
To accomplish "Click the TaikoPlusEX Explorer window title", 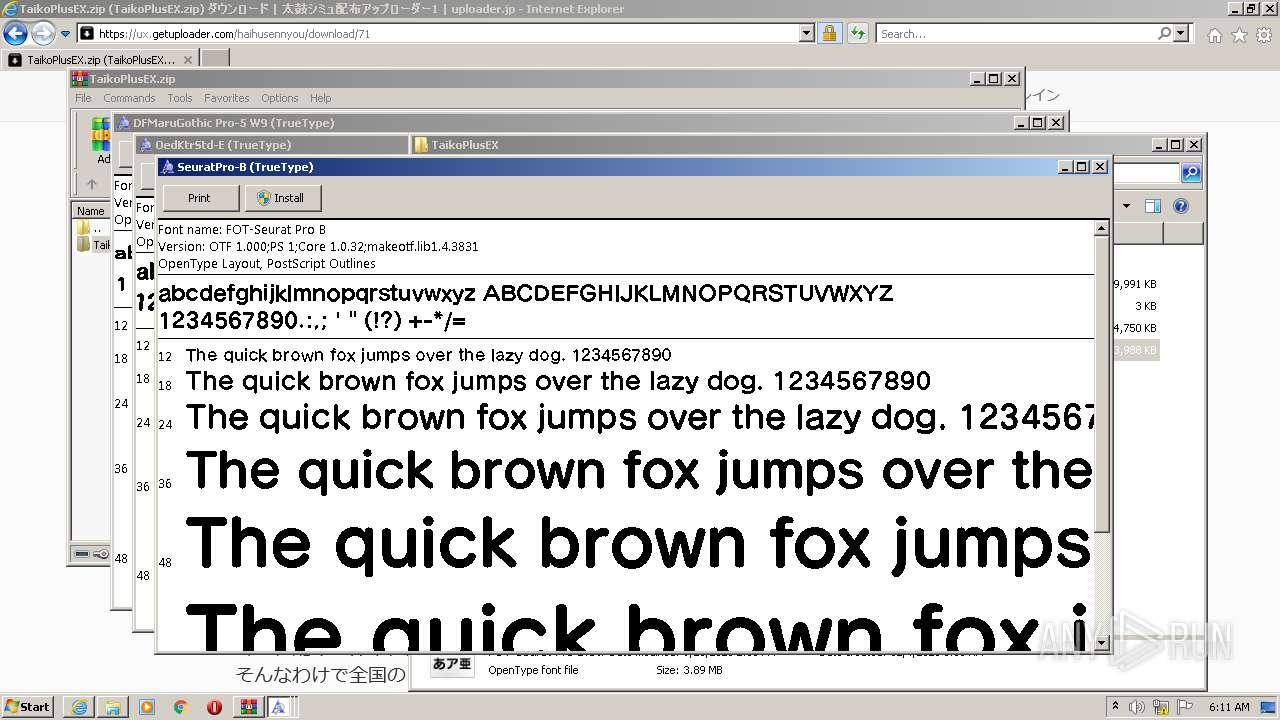I will tap(464, 145).
